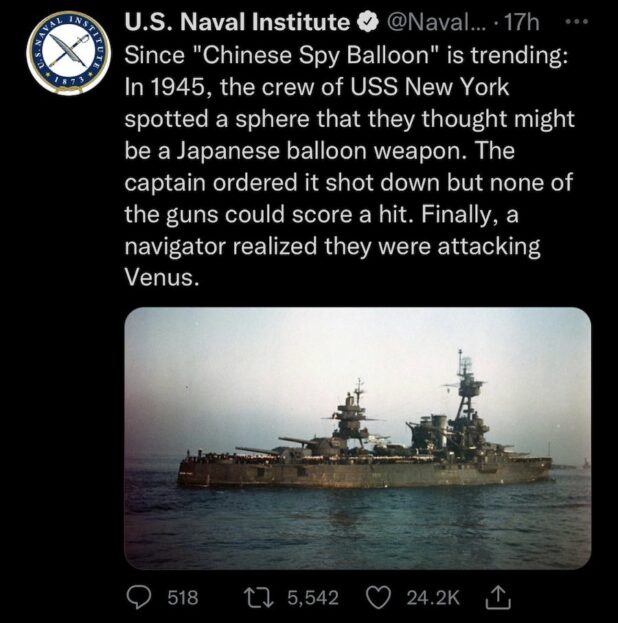Viewport: 618px width, 623px height.
Task: Show the 5,542 retweets count
Action: coord(313,598)
